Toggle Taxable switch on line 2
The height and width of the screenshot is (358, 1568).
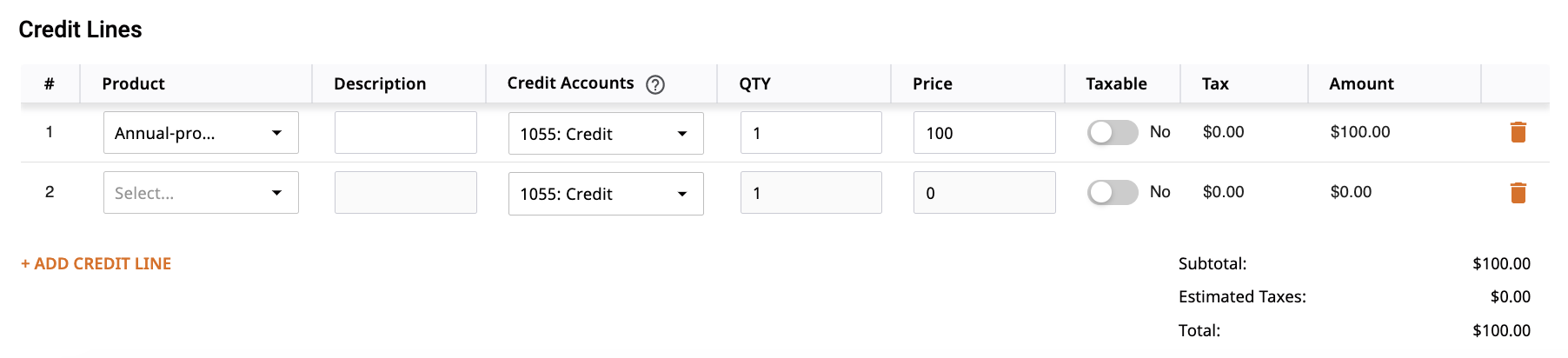pos(1113,192)
